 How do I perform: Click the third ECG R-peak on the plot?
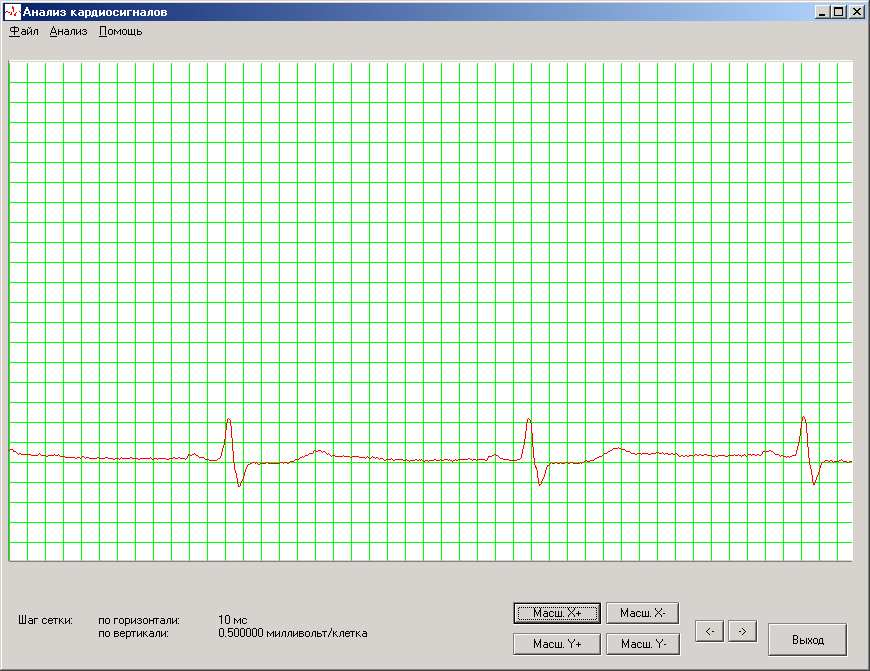pyautogui.click(x=803, y=418)
